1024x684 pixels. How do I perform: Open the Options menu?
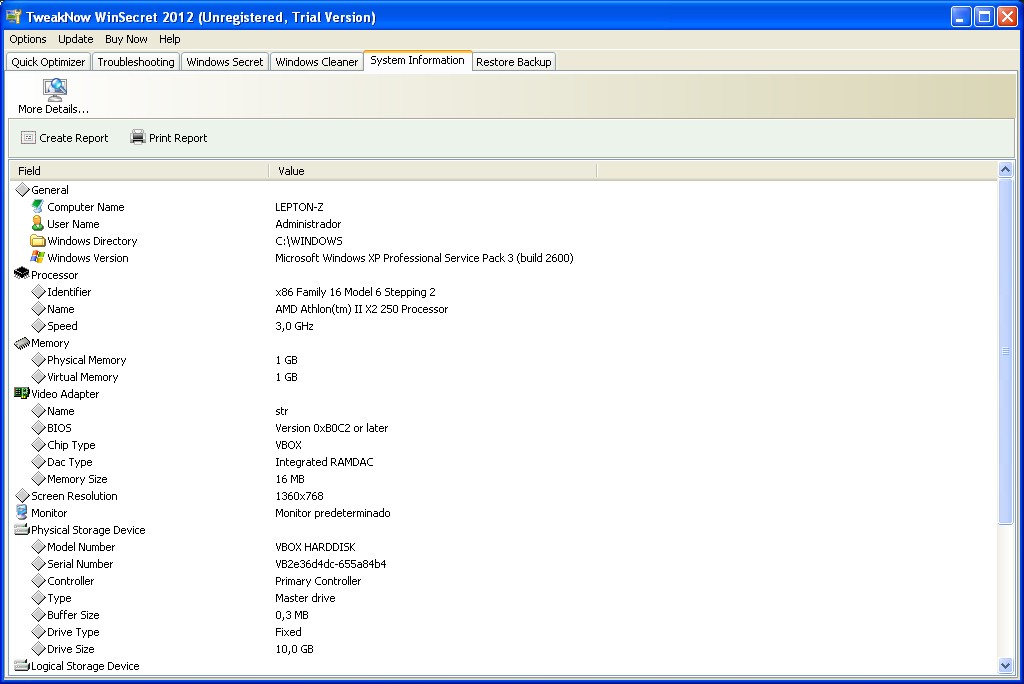pos(28,39)
